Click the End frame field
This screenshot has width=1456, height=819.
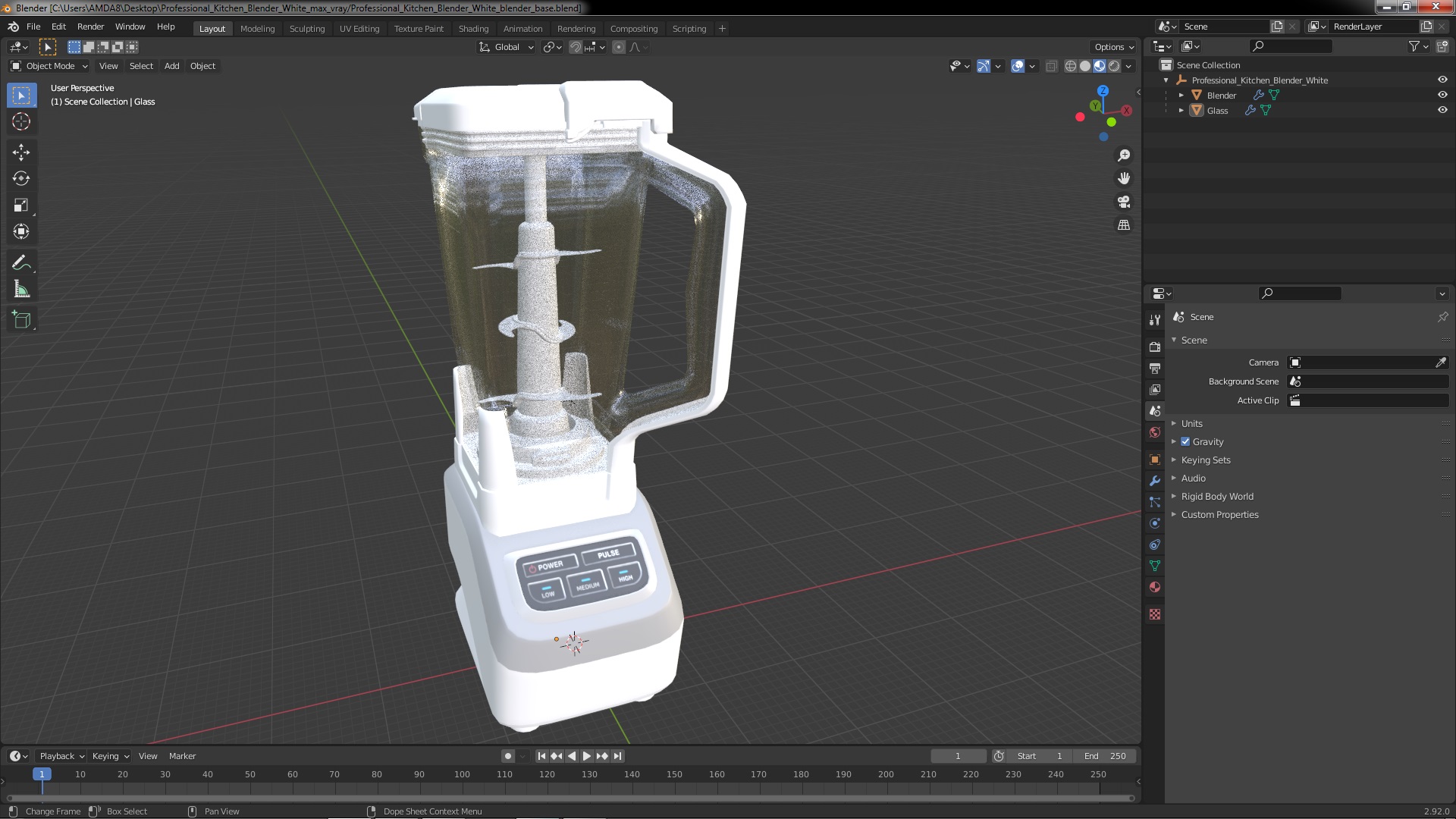click(1105, 756)
